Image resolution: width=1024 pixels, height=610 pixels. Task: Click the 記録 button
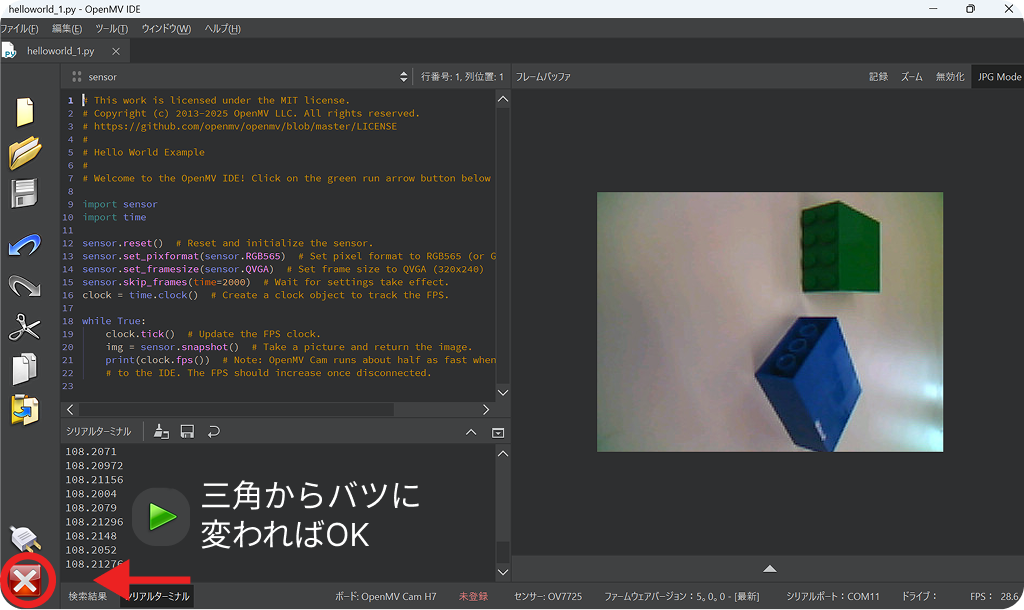click(x=878, y=76)
